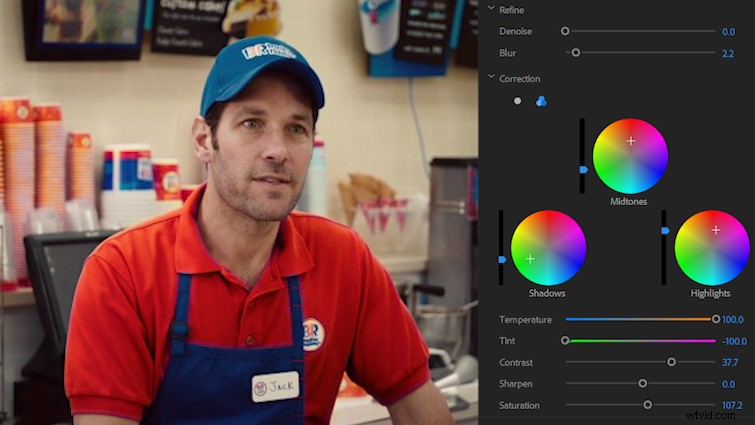Click the Saturation slider handle

click(x=648, y=405)
